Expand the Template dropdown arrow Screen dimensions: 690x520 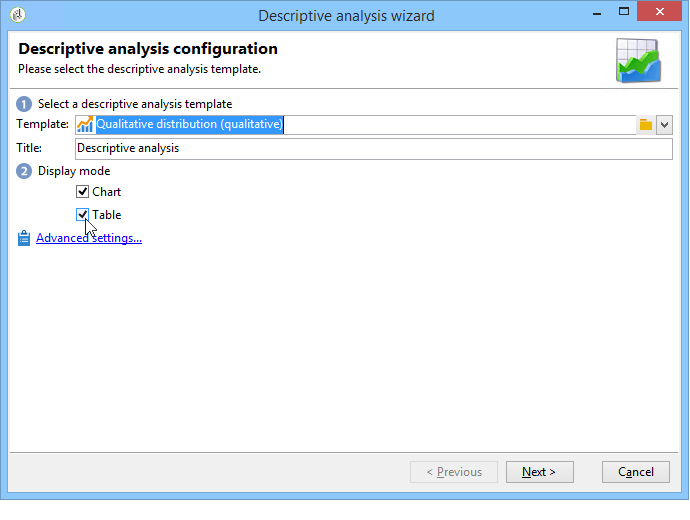pos(664,125)
